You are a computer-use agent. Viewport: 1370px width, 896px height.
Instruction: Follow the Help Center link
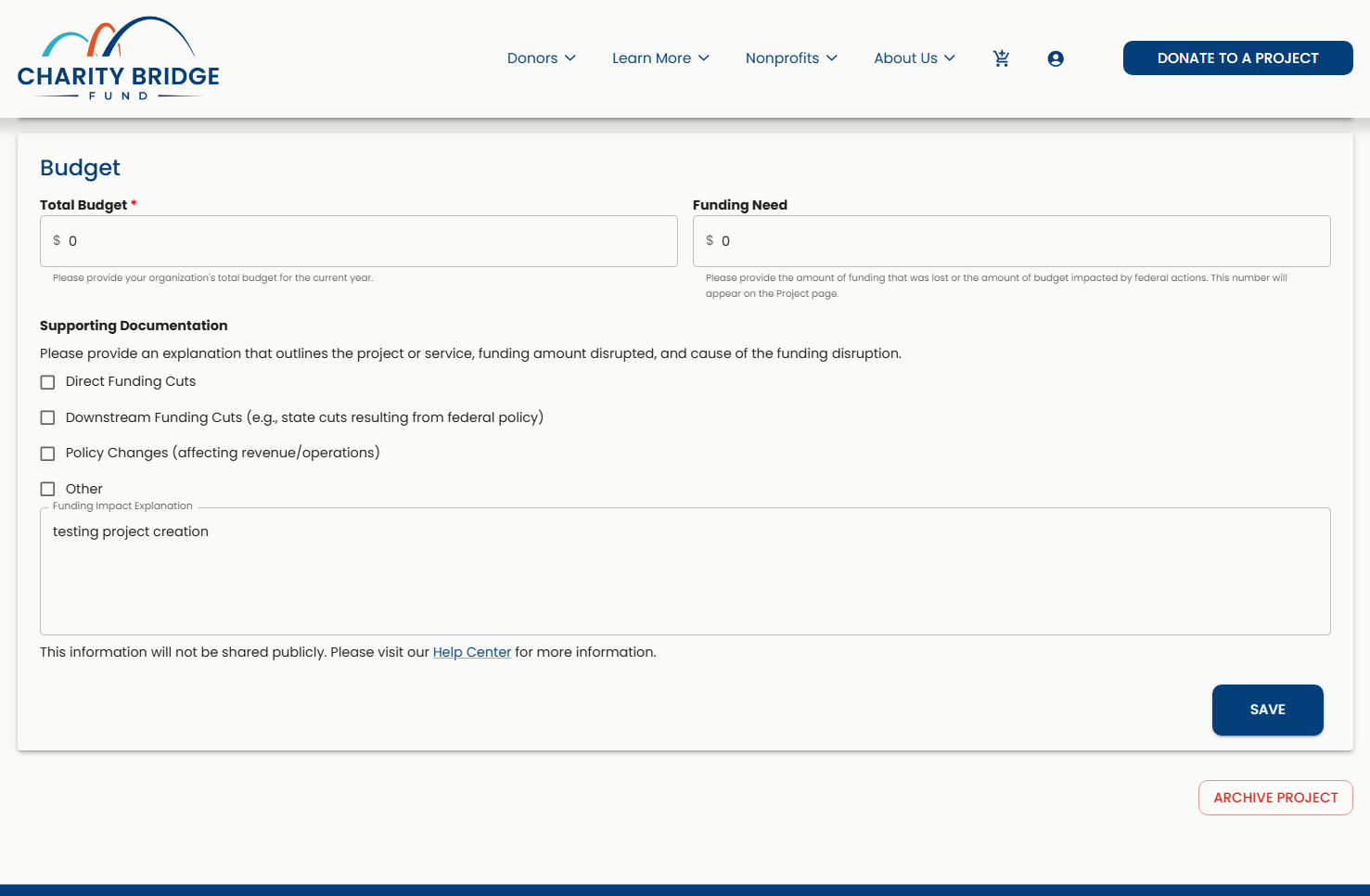pyautogui.click(x=471, y=652)
